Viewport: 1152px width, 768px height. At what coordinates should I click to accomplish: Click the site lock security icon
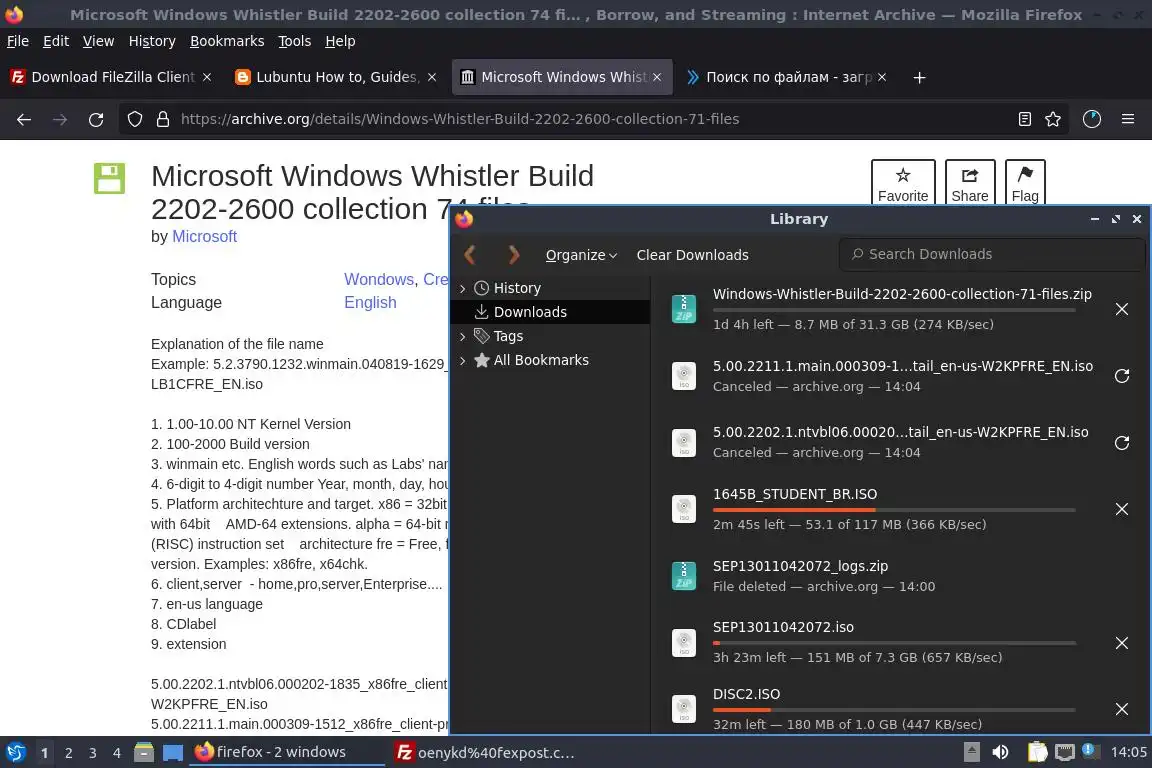click(x=163, y=119)
